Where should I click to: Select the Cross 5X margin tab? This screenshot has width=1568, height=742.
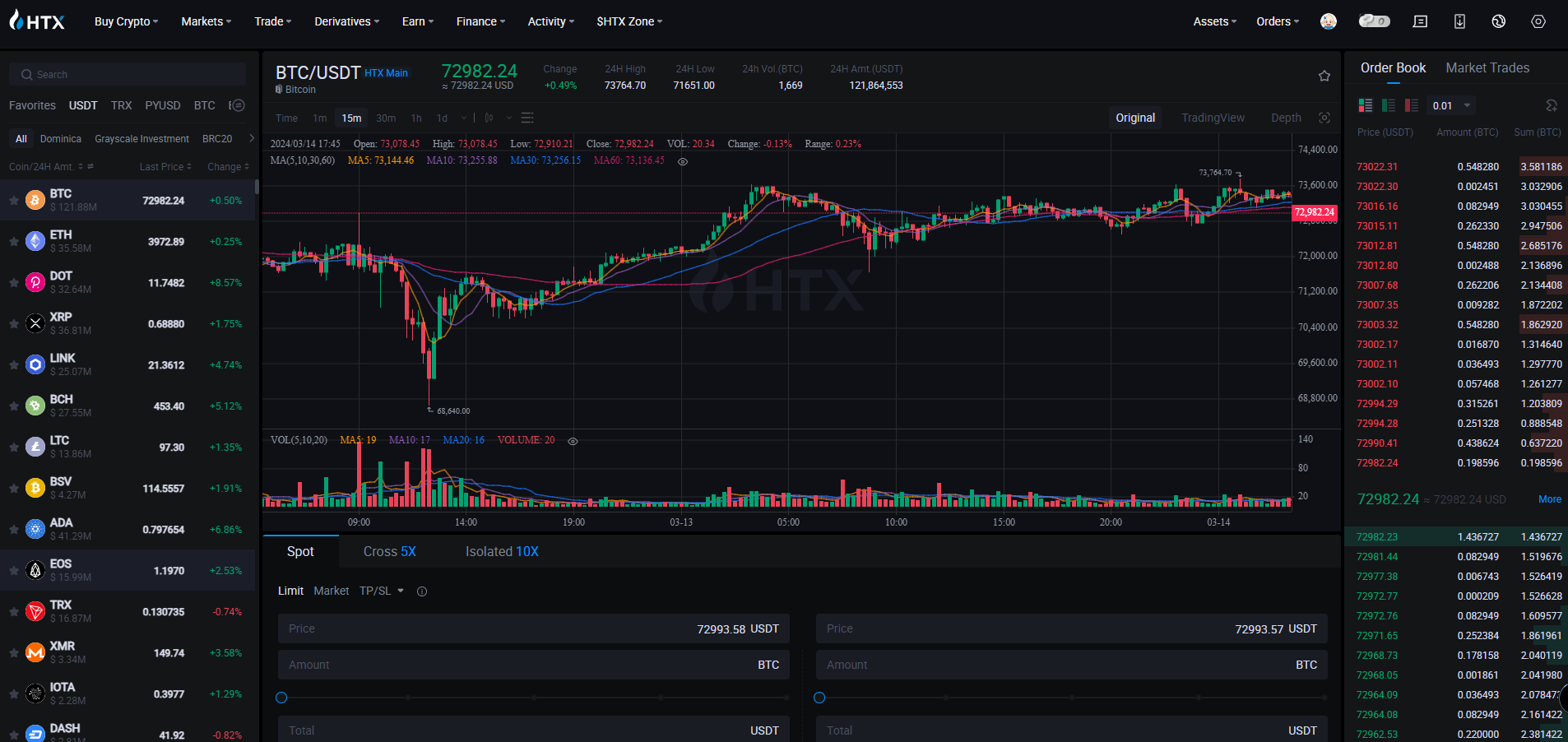(390, 551)
